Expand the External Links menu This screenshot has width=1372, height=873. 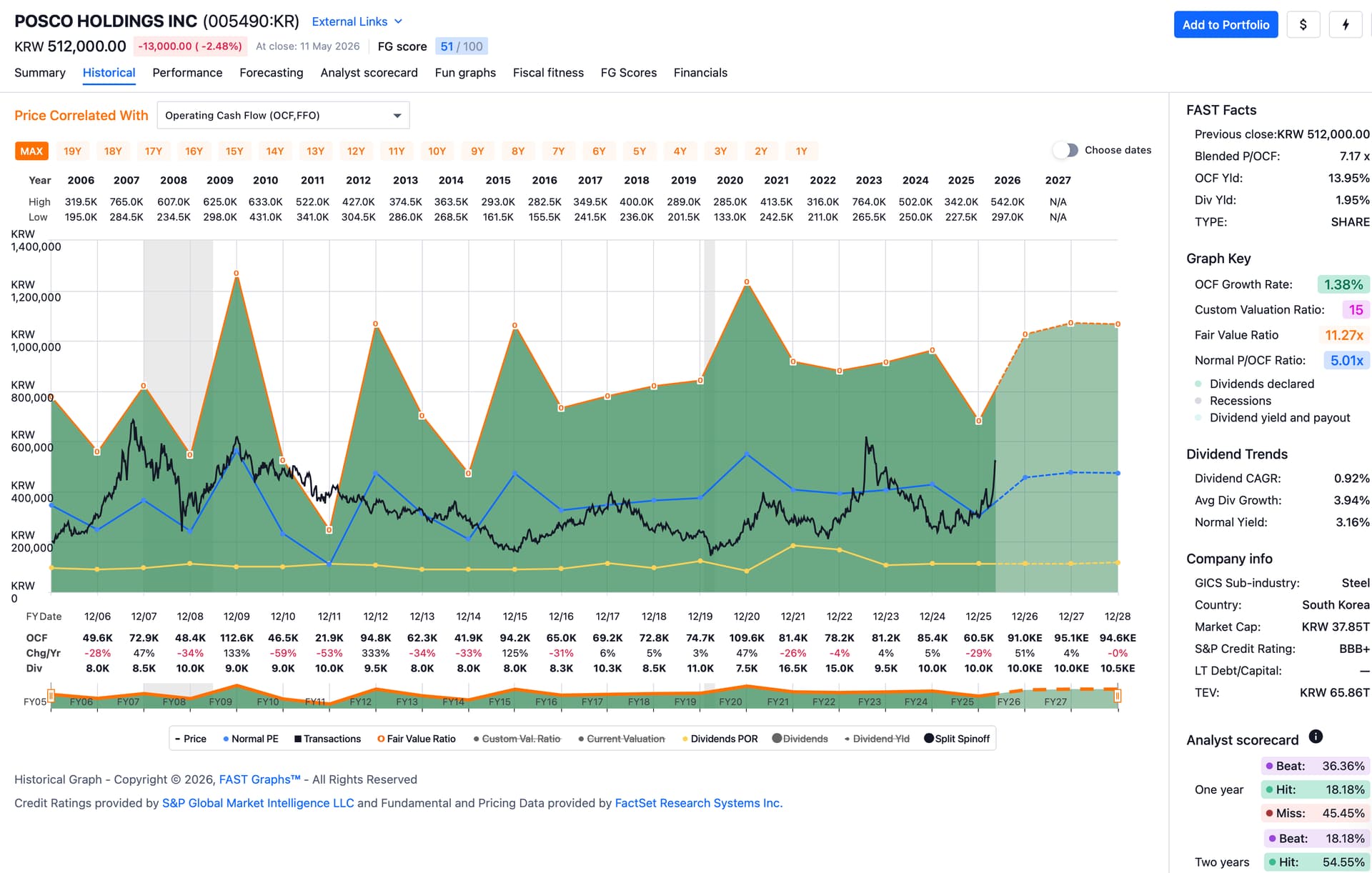(x=357, y=22)
